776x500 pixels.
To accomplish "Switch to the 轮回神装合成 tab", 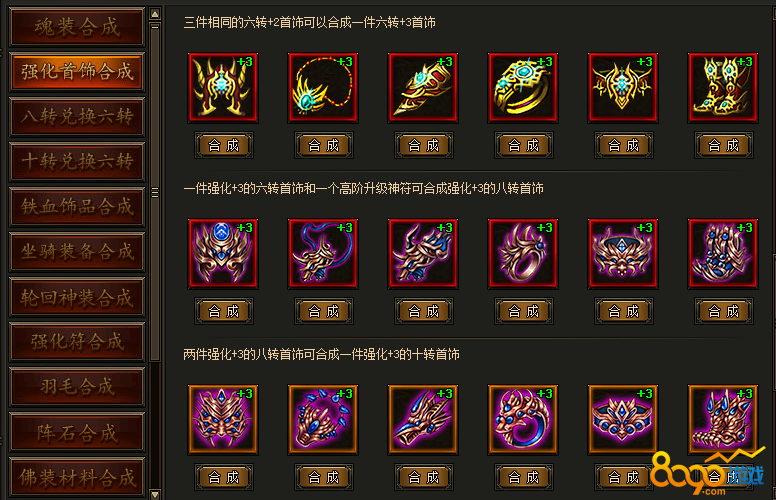I will [x=77, y=297].
